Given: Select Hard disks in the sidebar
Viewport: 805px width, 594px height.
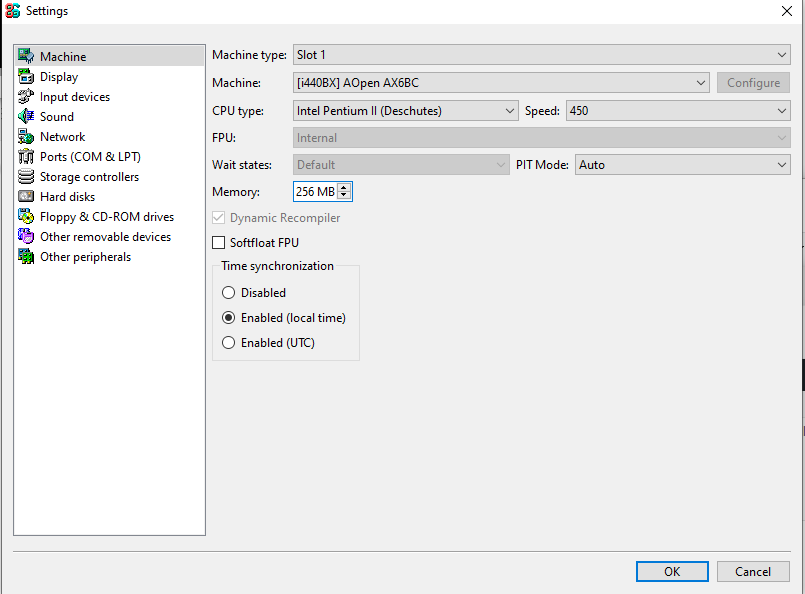Looking at the screenshot, I should pyautogui.click(x=67, y=197).
